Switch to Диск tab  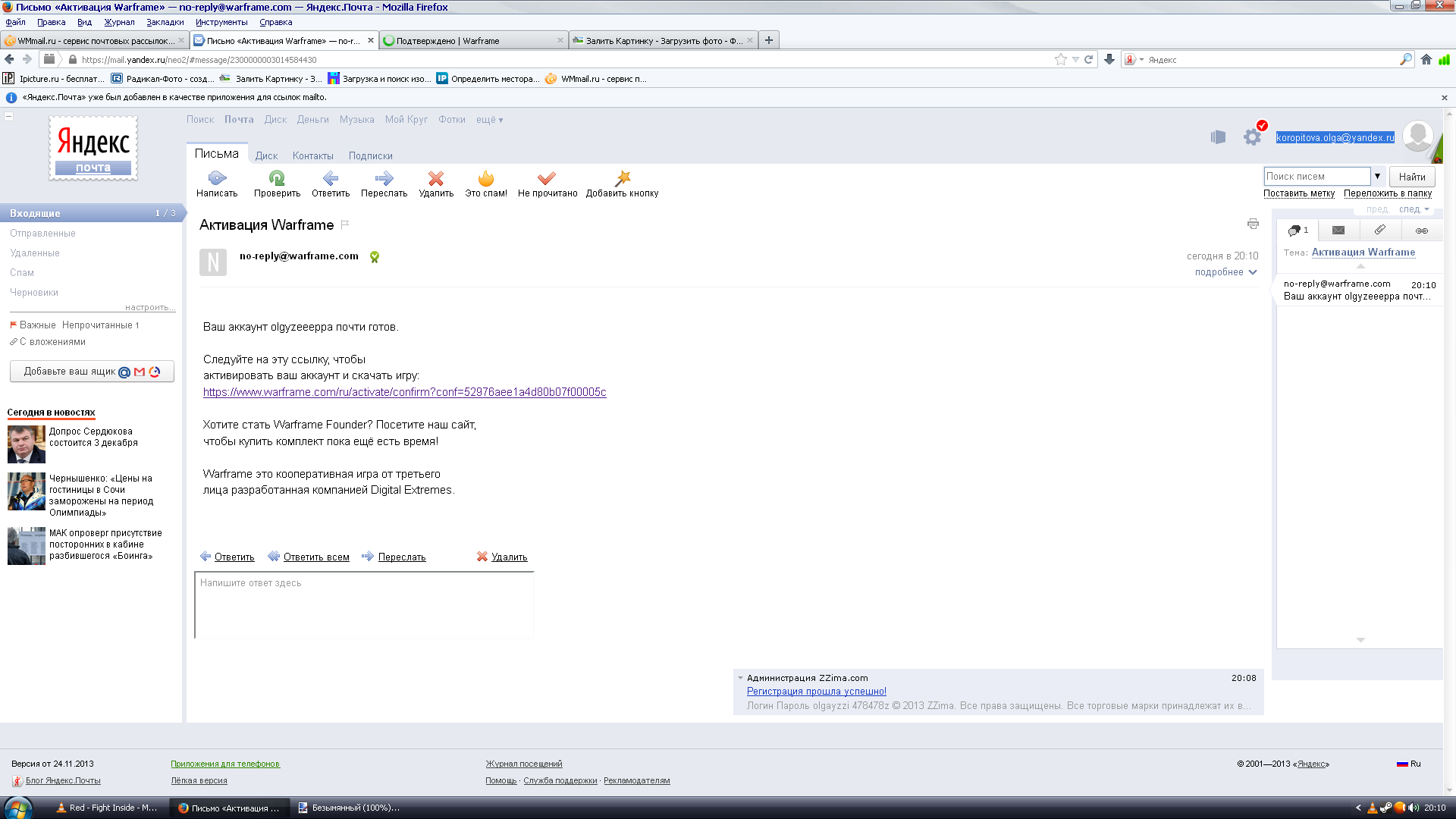coord(266,155)
